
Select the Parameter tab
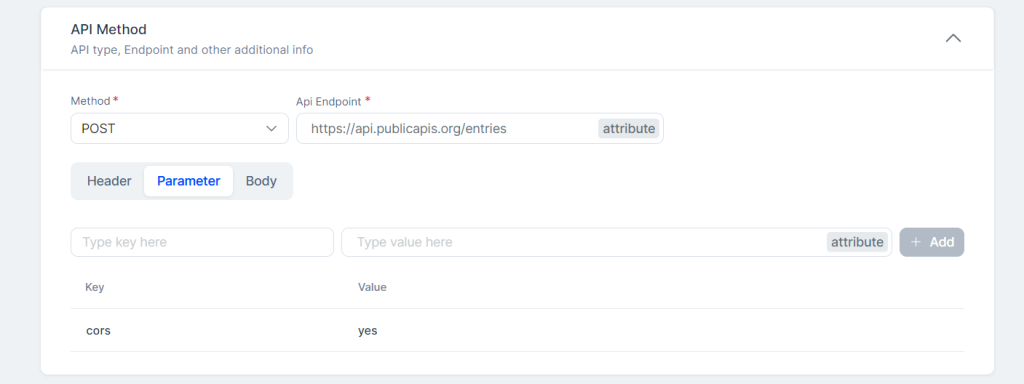[189, 181]
